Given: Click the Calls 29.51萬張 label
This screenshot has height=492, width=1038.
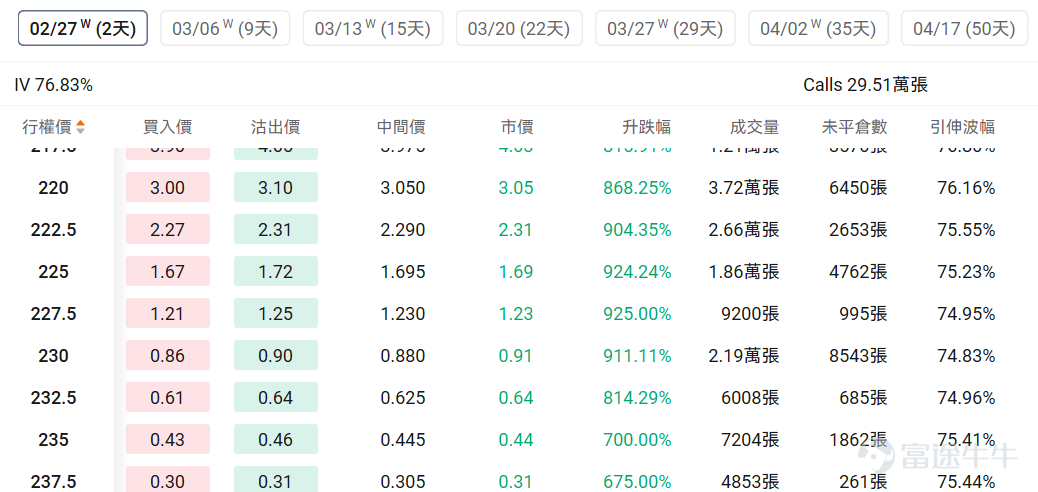Looking at the screenshot, I should (x=866, y=85).
